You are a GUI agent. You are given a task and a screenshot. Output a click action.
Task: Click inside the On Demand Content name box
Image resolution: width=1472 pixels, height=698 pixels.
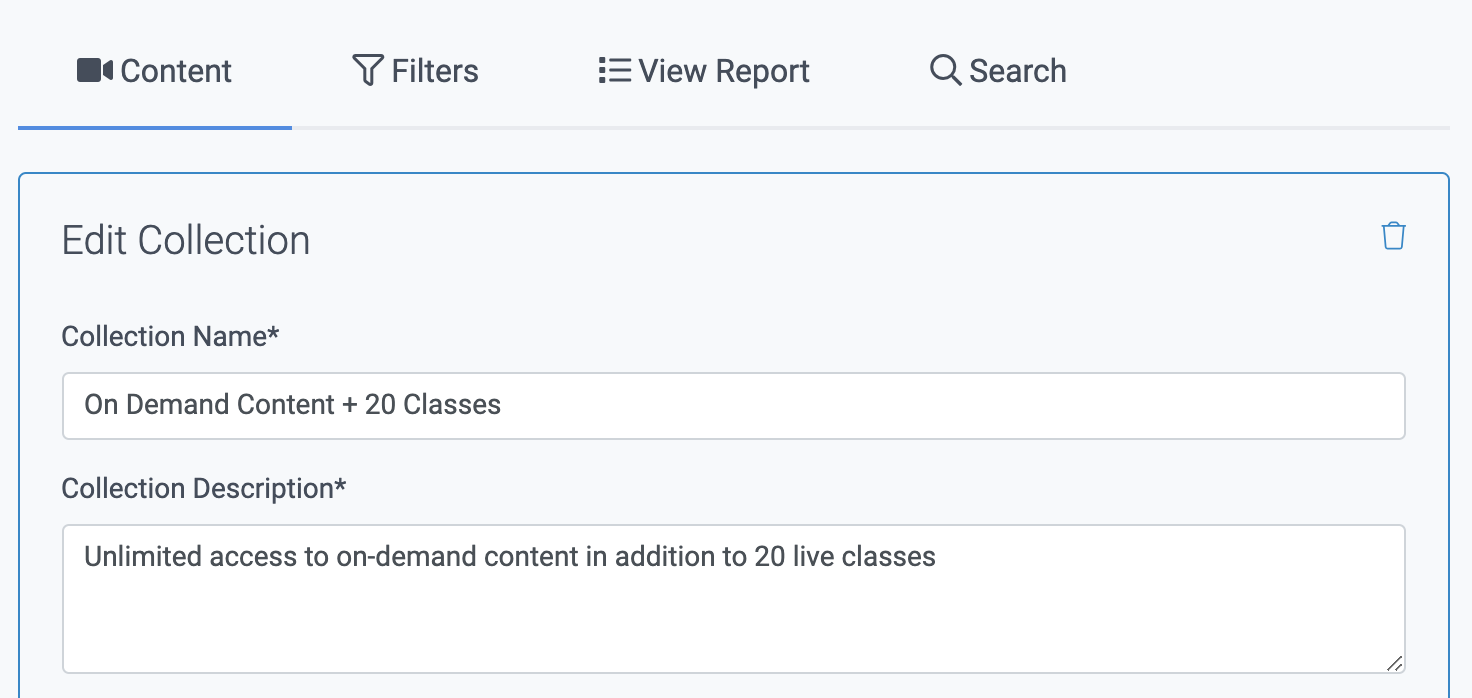coord(733,405)
